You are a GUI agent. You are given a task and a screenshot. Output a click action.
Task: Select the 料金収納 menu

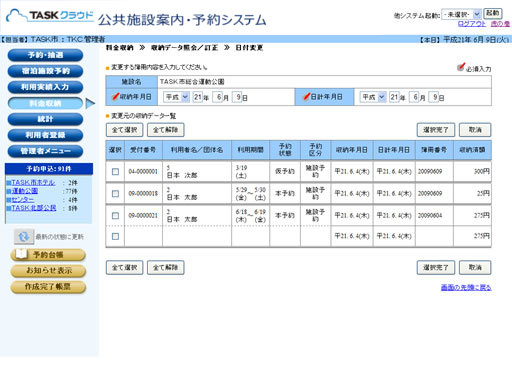pos(45,103)
